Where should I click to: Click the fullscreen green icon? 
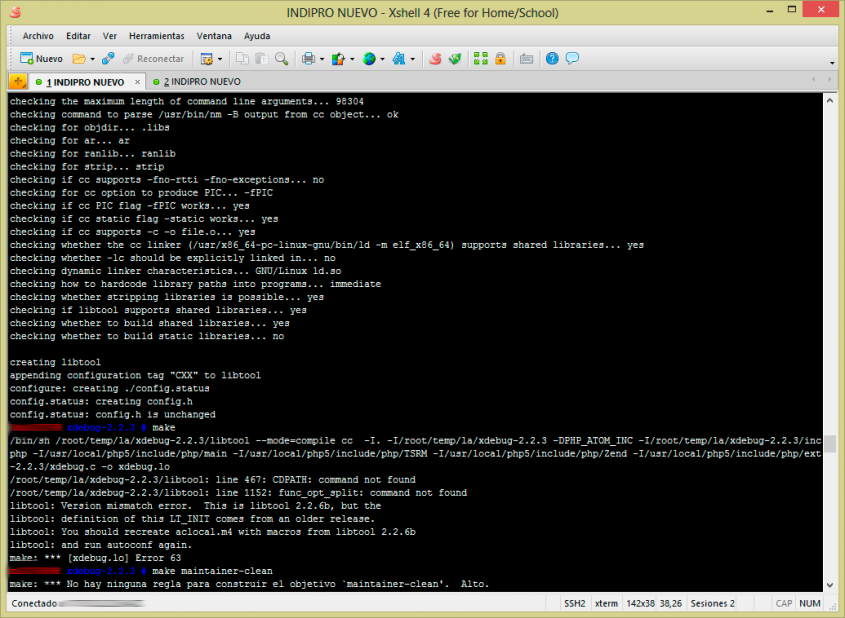[481, 59]
